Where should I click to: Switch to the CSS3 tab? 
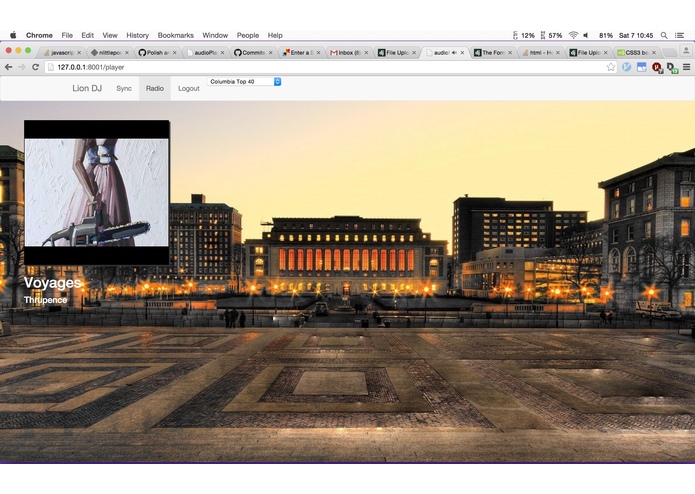(x=634, y=52)
